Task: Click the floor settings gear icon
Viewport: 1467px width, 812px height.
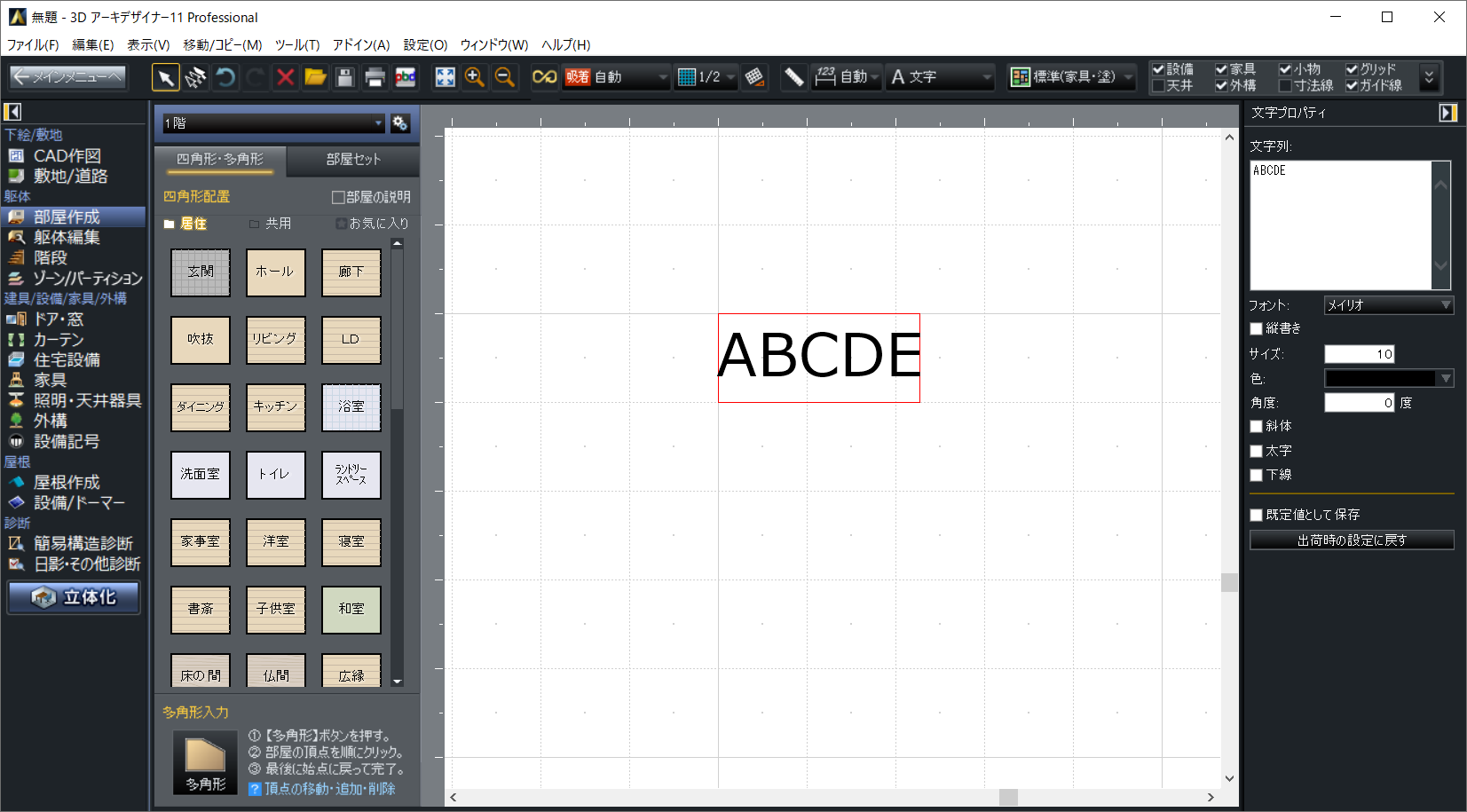Action: [x=400, y=123]
